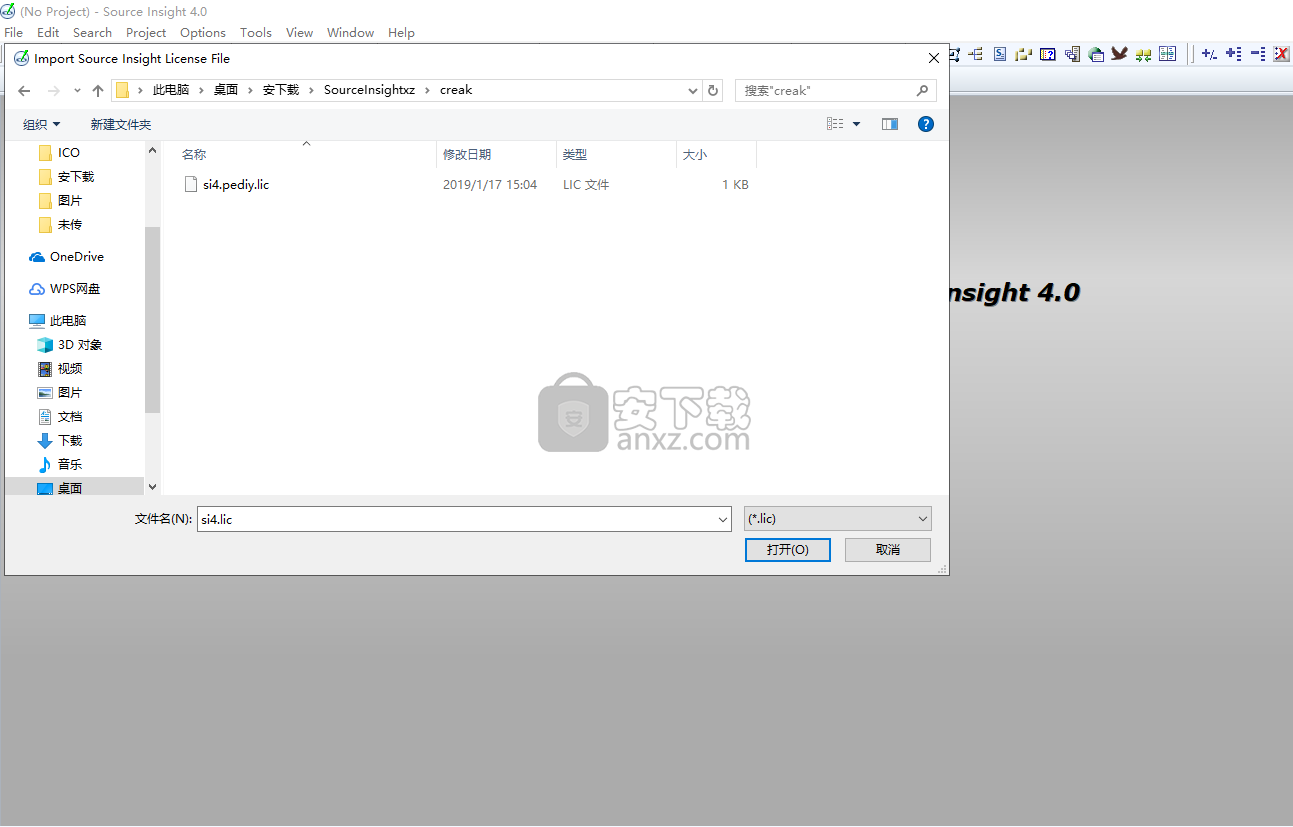The width and height of the screenshot is (1293, 827).
Task: Open the (*.lic) file type dropdown
Action: point(838,519)
